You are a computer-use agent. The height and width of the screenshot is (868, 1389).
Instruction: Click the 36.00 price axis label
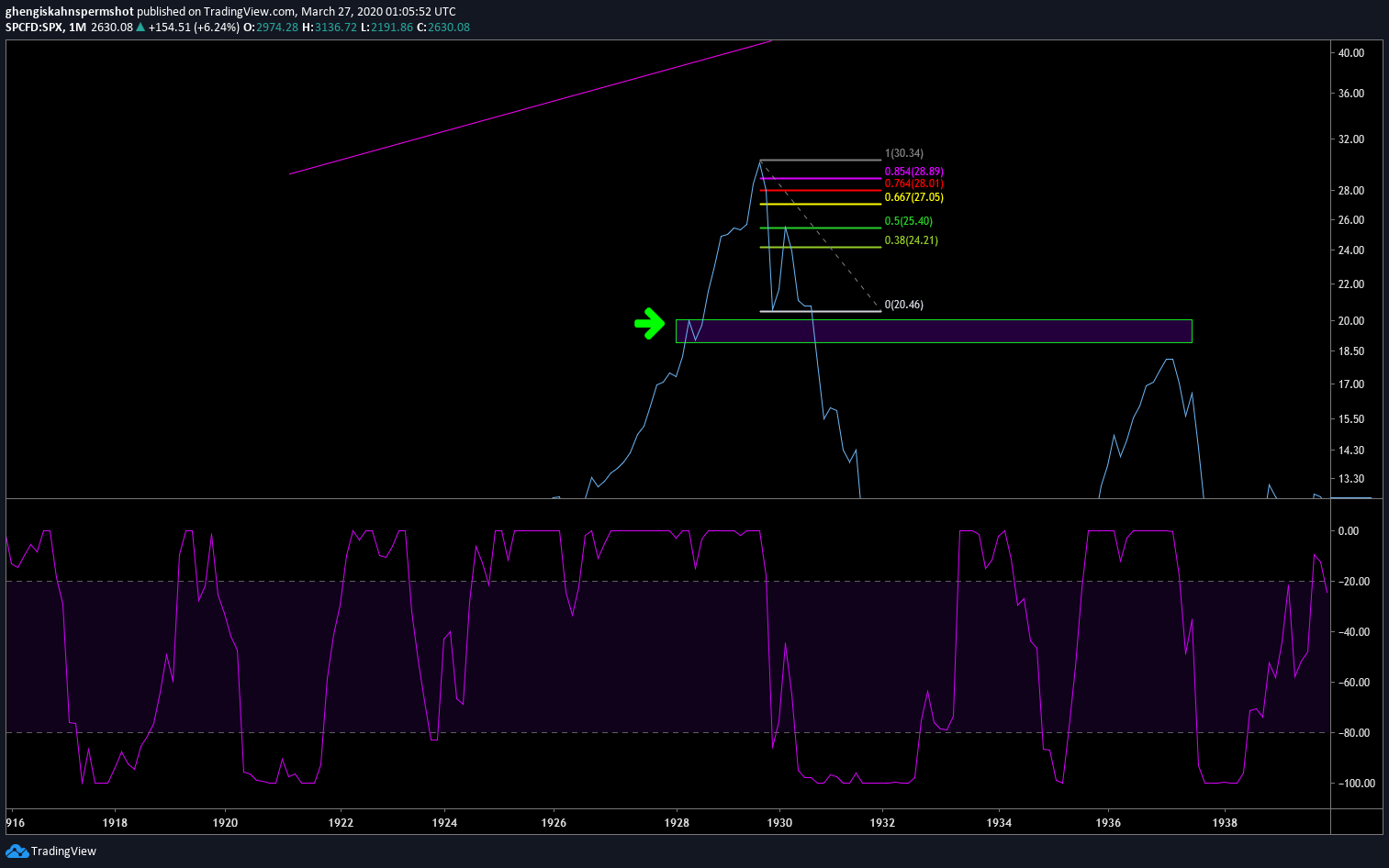[x=1351, y=94]
